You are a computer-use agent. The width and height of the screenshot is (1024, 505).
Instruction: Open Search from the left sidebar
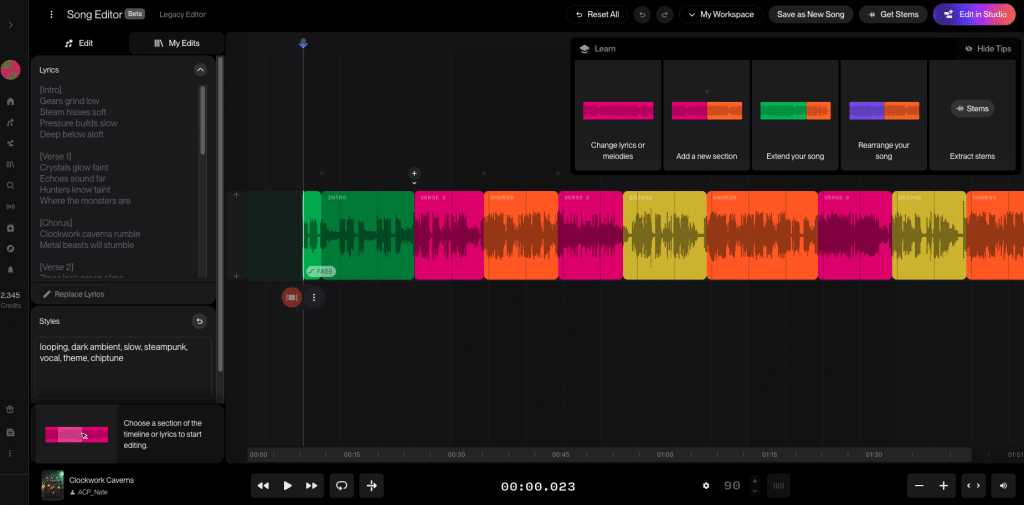point(10,185)
